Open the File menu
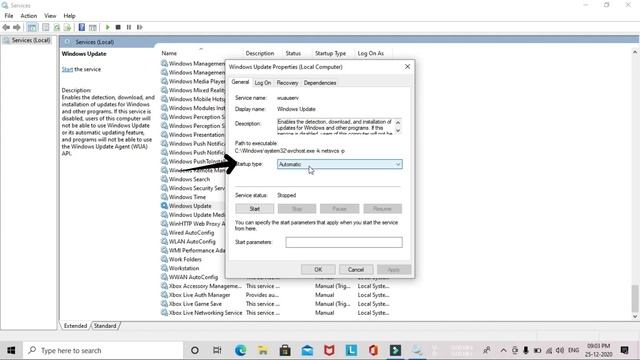The height and width of the screenshot is (360, 640). coord(9,16)
